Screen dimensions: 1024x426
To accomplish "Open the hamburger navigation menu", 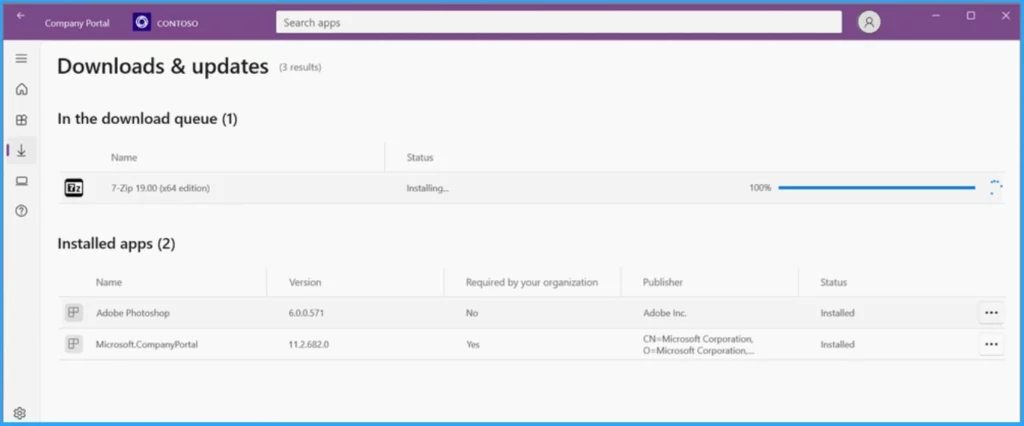I will 22,59.
